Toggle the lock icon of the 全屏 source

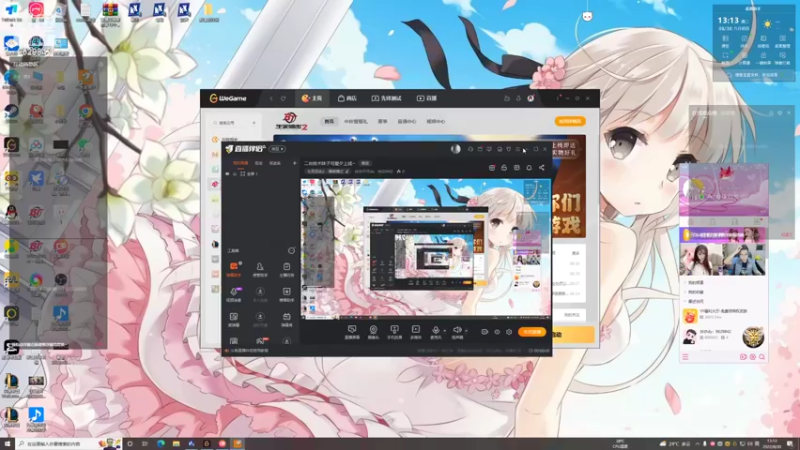click(x=235, y=174)
